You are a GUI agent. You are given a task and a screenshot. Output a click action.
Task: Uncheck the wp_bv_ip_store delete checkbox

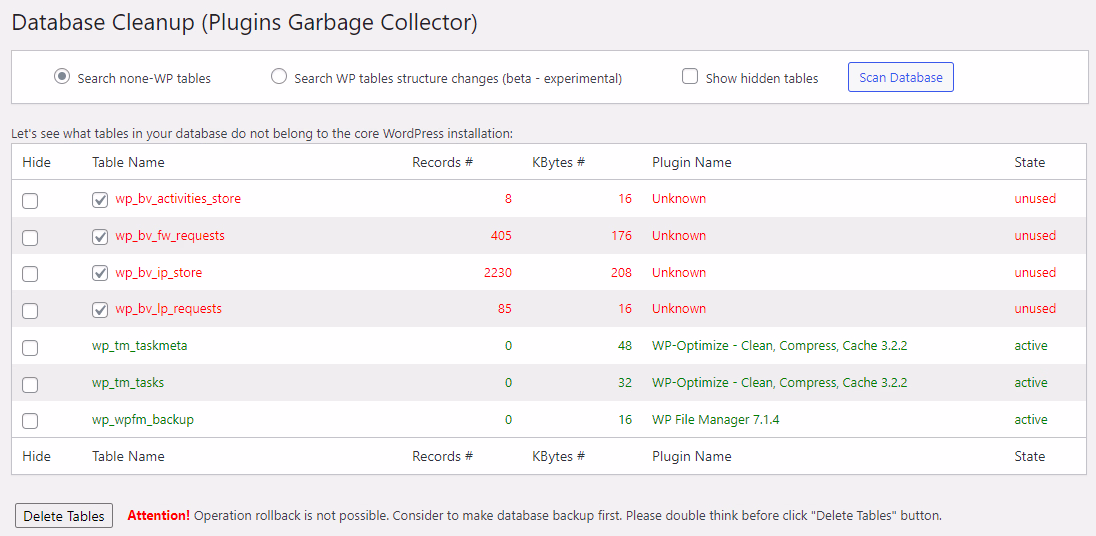pos(100,273)
